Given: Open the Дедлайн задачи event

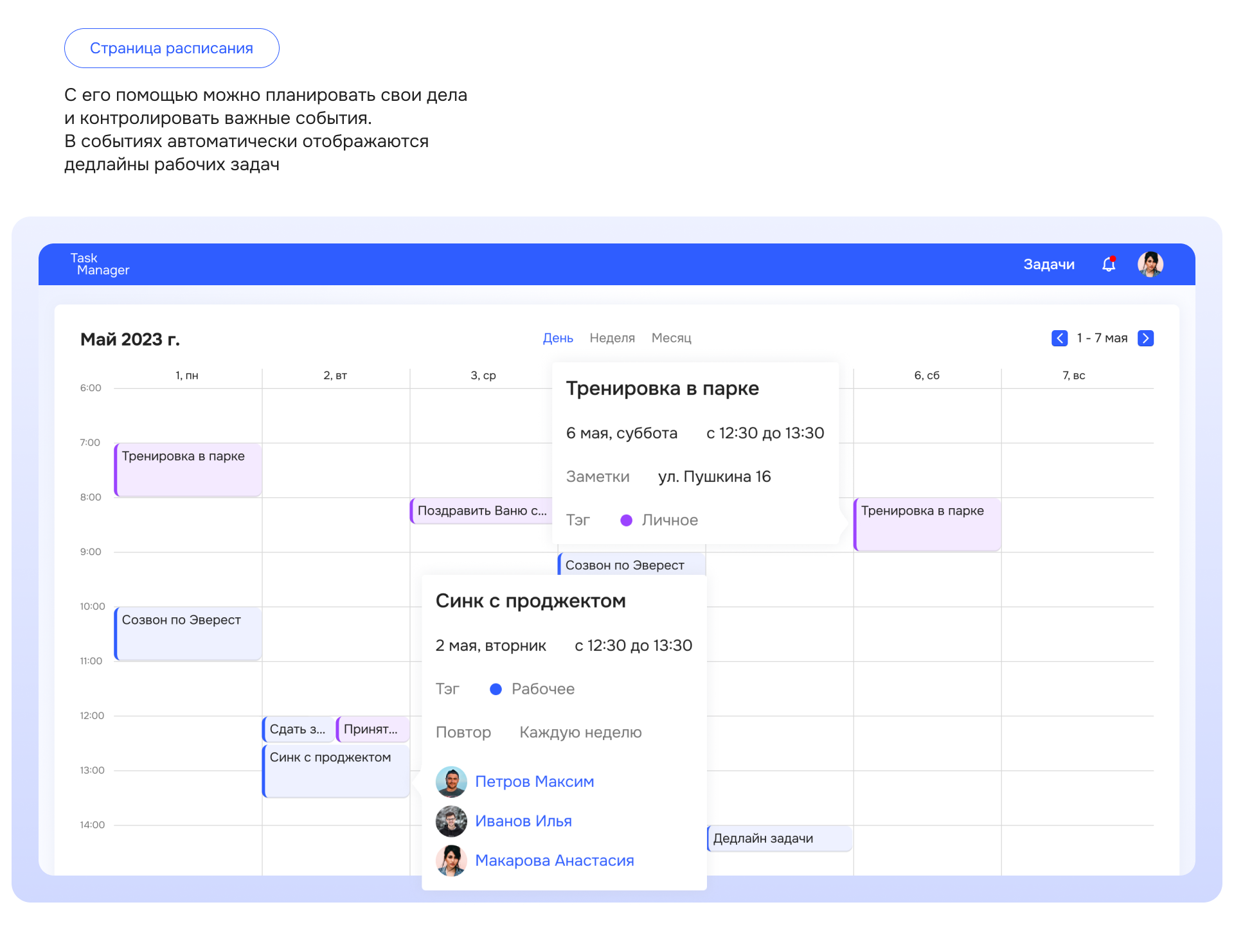Looking at the screenshot, I should (779, 838).
